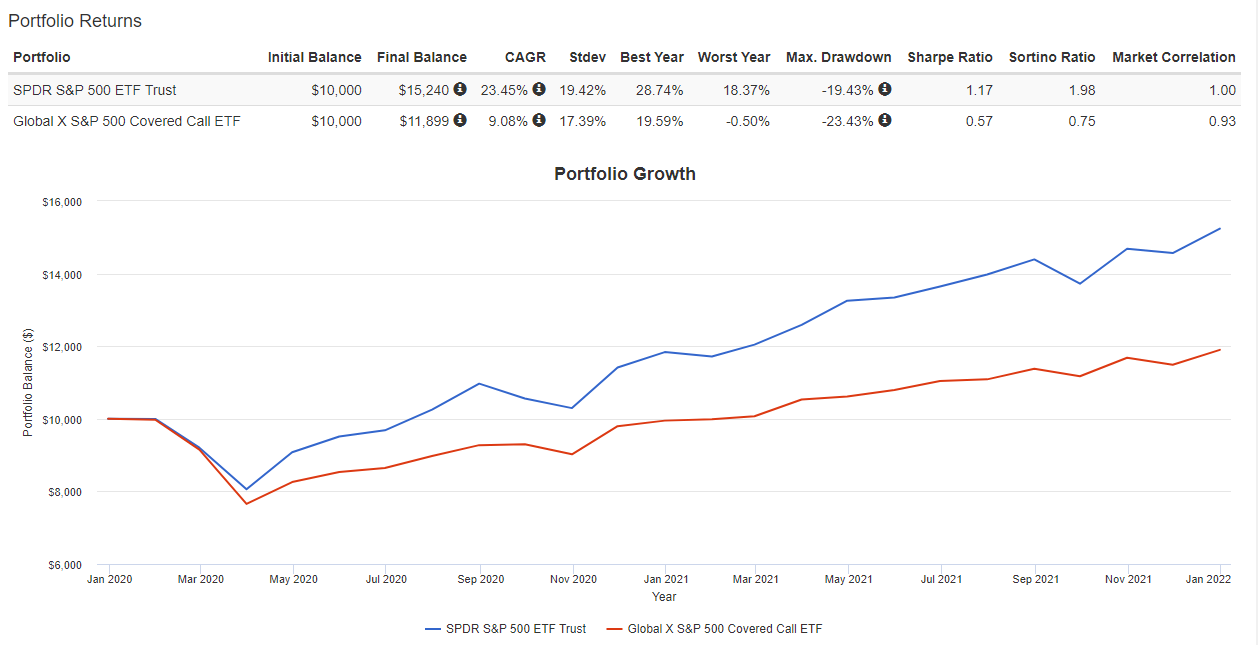Click the Final Balance column header
This screenshot has width=1258, height=645.
tap(422, 57)
